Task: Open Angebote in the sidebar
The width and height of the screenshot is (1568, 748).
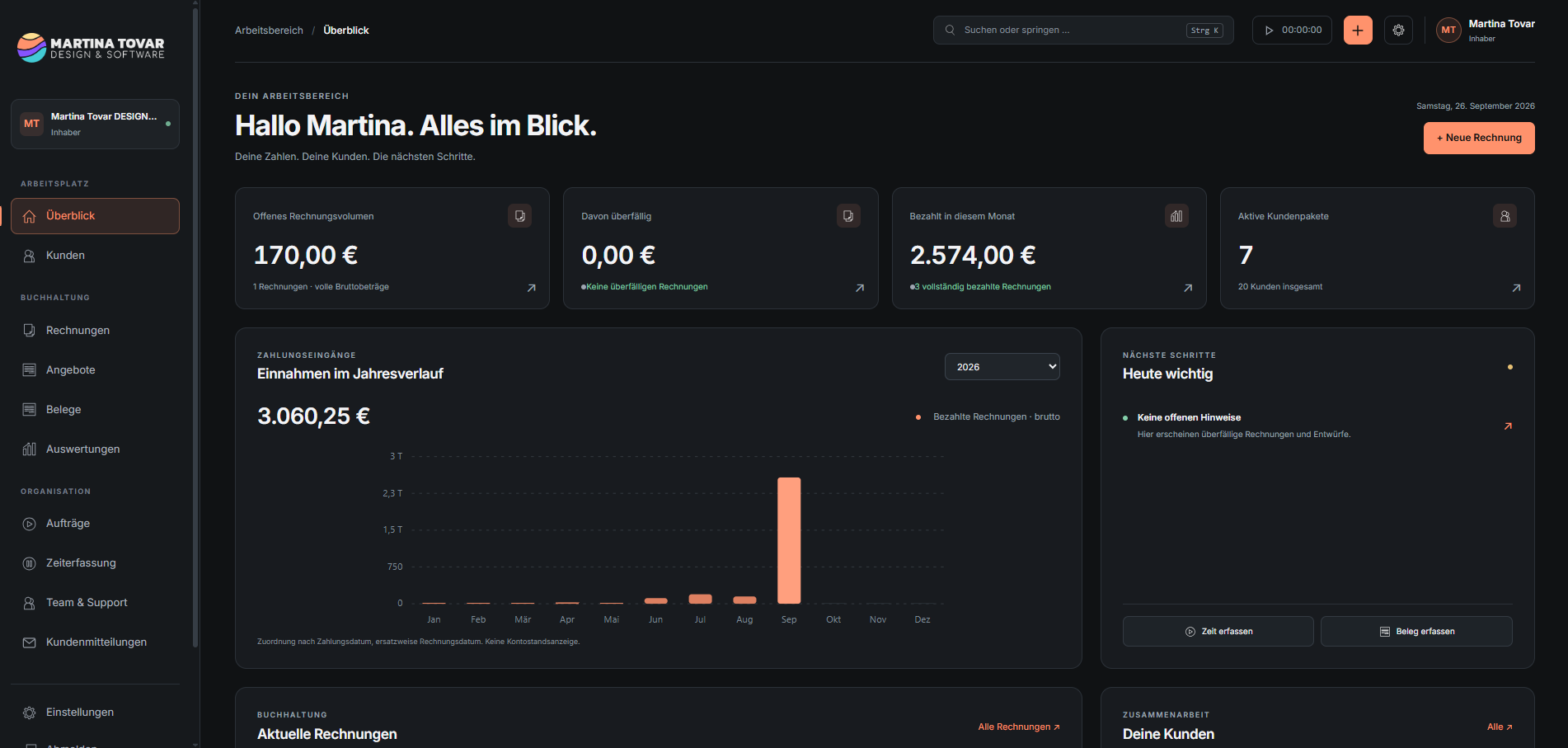Action: click(x=95, y=370)
